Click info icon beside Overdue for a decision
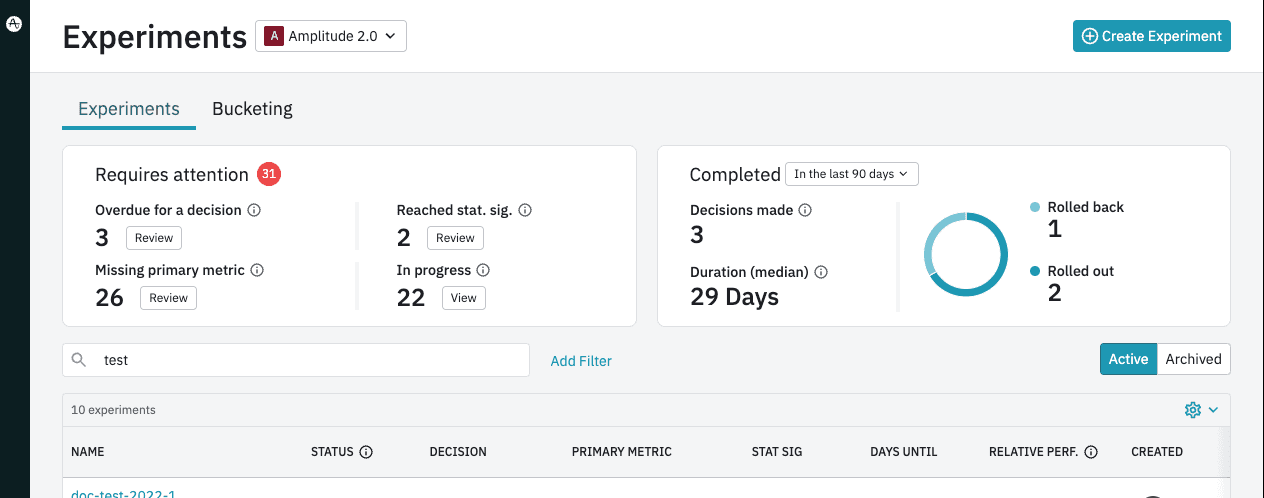 pyautogui.click(x=254, y=211)
